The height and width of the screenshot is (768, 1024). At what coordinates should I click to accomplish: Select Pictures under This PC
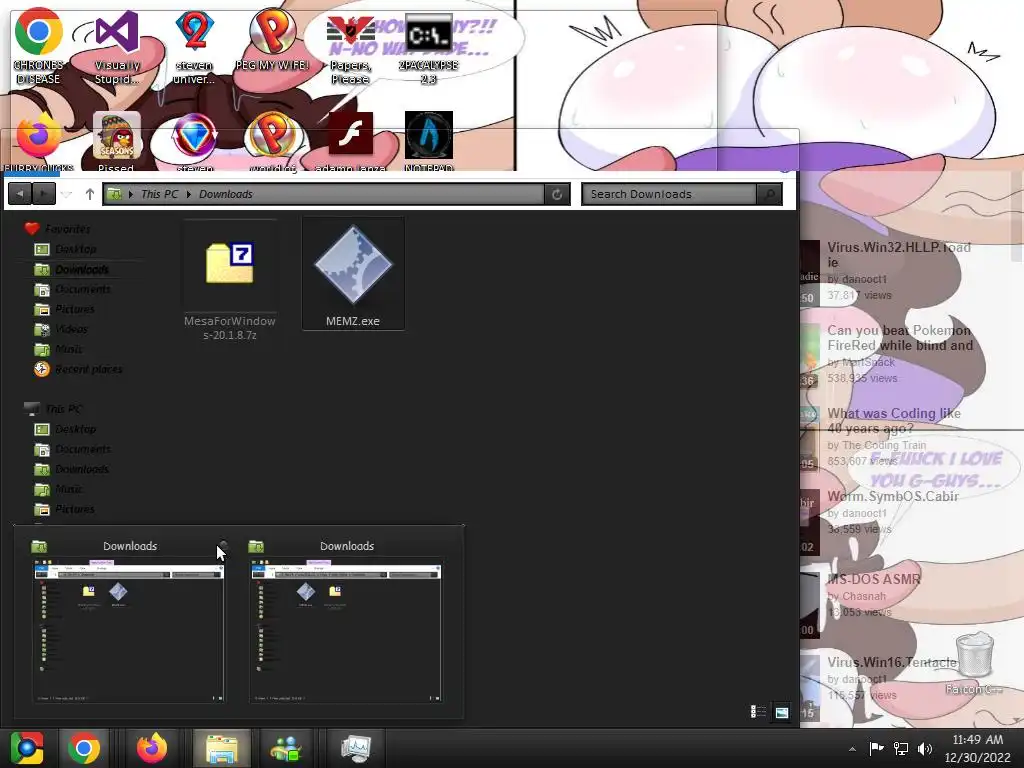tap(65, 509)
